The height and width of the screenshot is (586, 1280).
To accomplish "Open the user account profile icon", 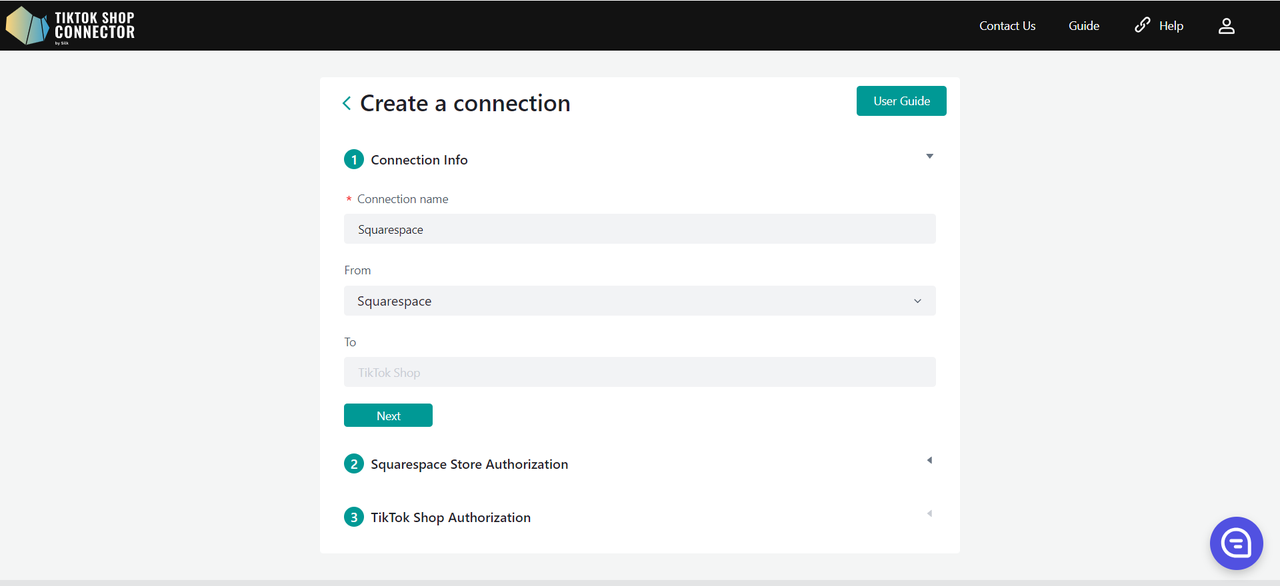I will point(1227,26).
